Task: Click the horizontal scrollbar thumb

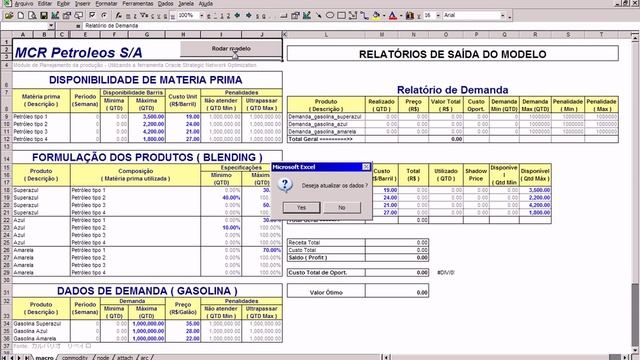Action: (614, 357)
